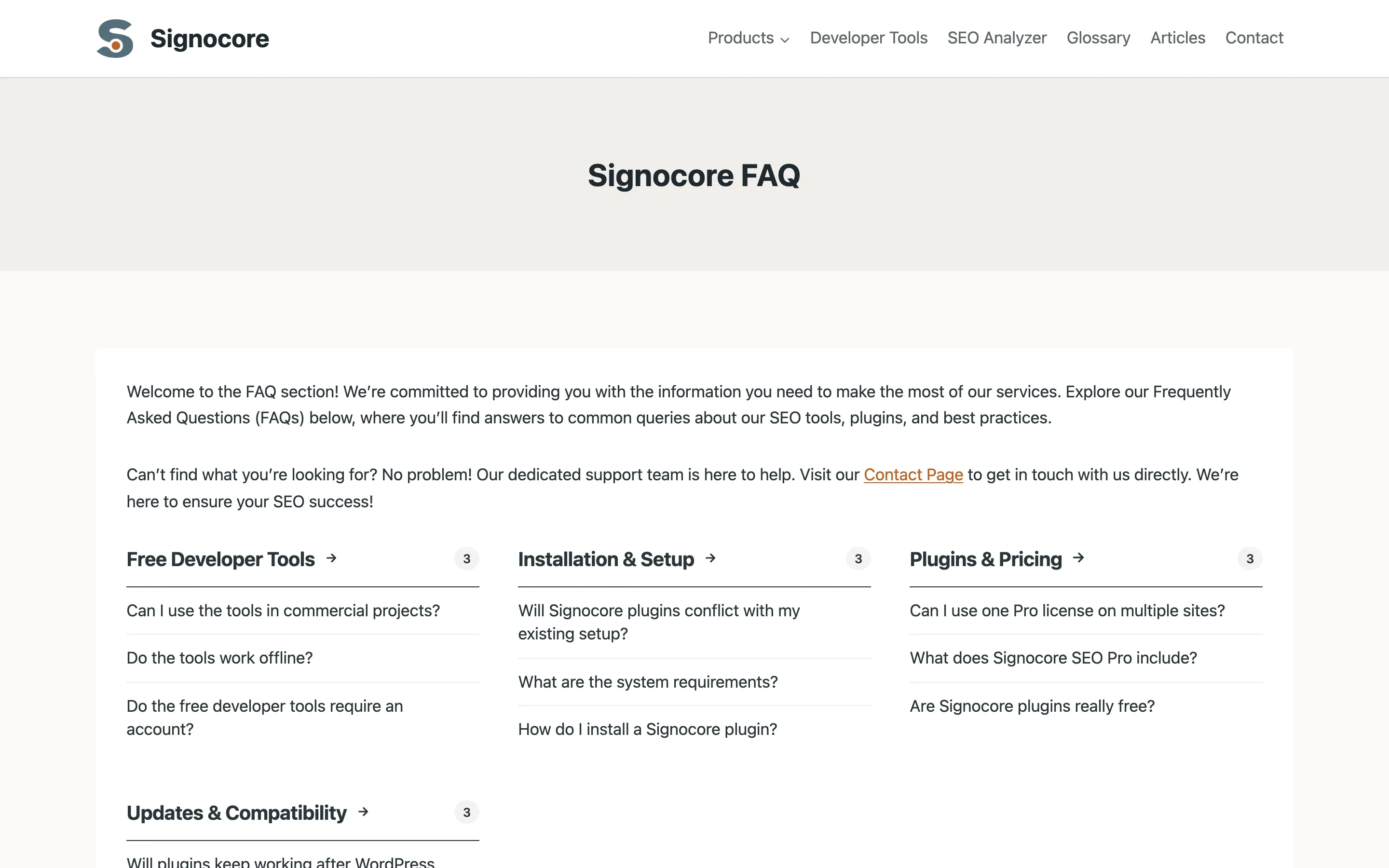The image size is (1389, 868).
Task: Open 'Do the free developer tools require an account?'
Action: point(265,718)
